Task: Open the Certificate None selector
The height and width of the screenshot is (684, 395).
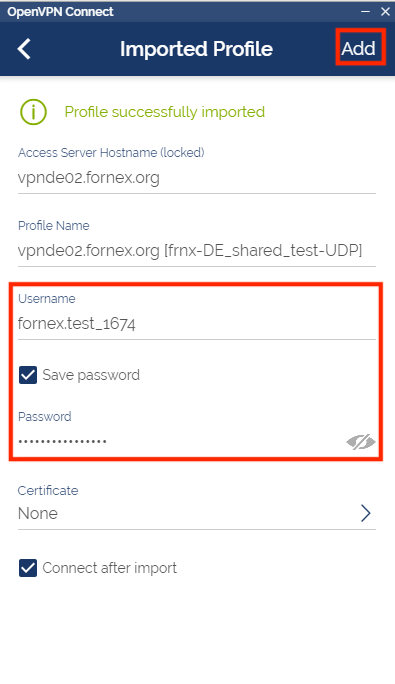Action: (x=196, y=513)
